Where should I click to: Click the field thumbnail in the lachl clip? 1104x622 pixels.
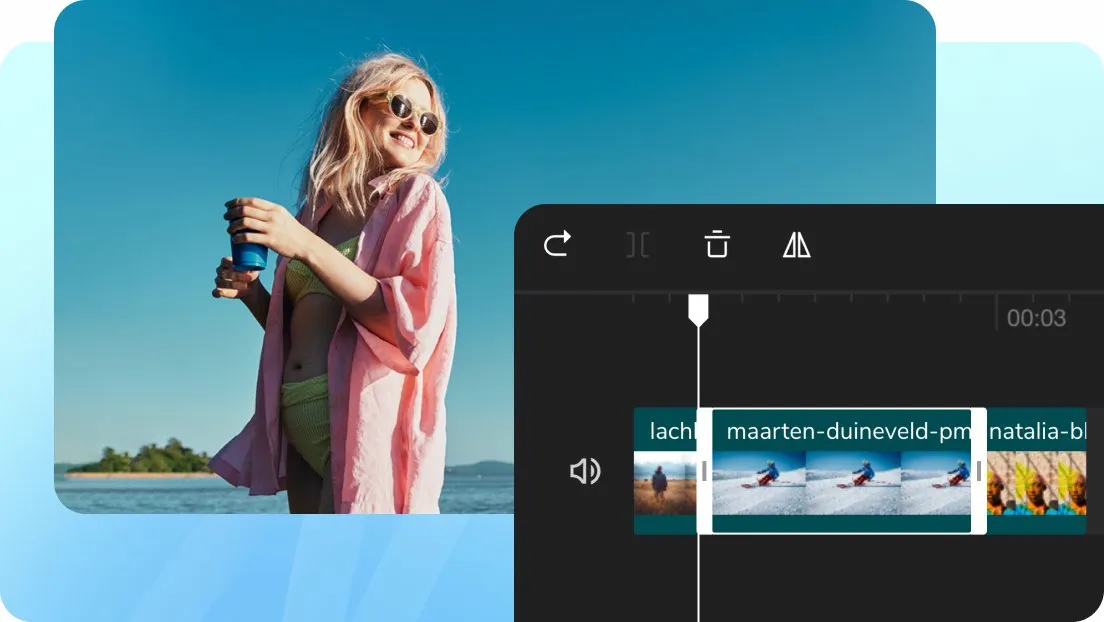click(x=664, y=483)
